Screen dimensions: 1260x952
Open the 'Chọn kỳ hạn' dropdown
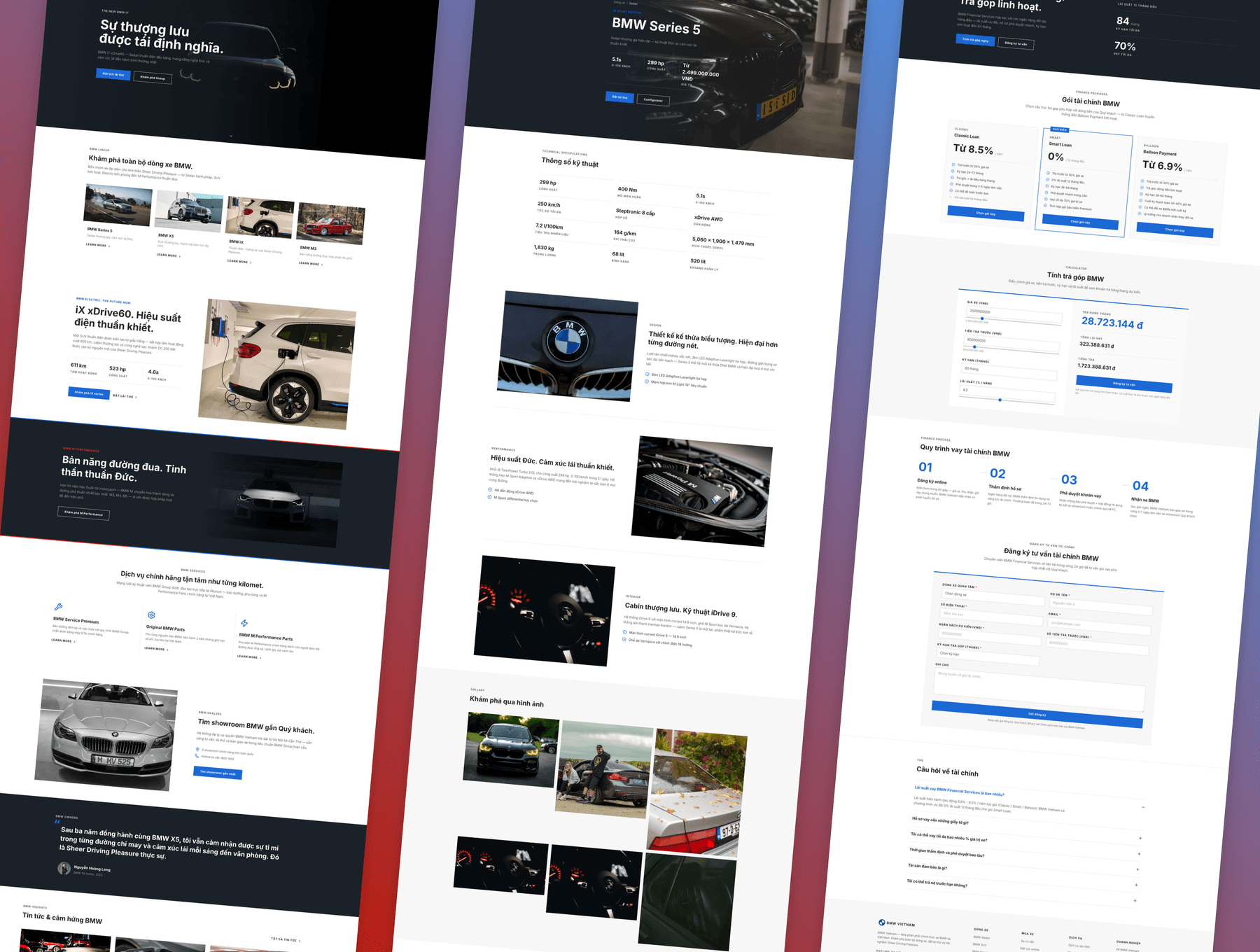(x=988, y=656)
